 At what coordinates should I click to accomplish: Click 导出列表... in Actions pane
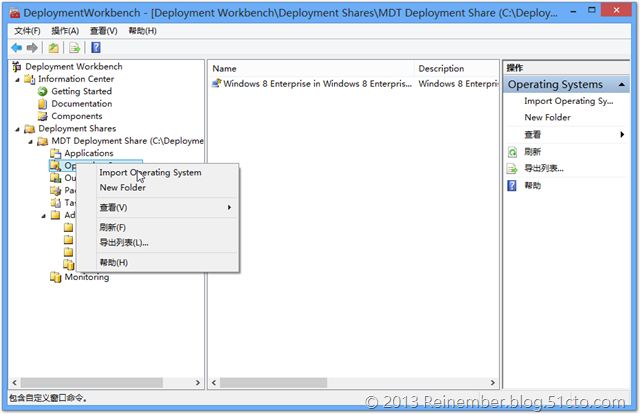pyautogui.click(x=544, y=168)
